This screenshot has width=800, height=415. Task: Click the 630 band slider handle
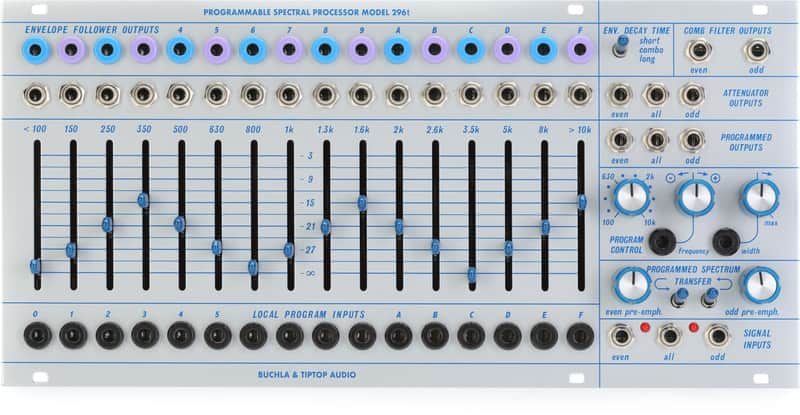click(x=217, y=247)
